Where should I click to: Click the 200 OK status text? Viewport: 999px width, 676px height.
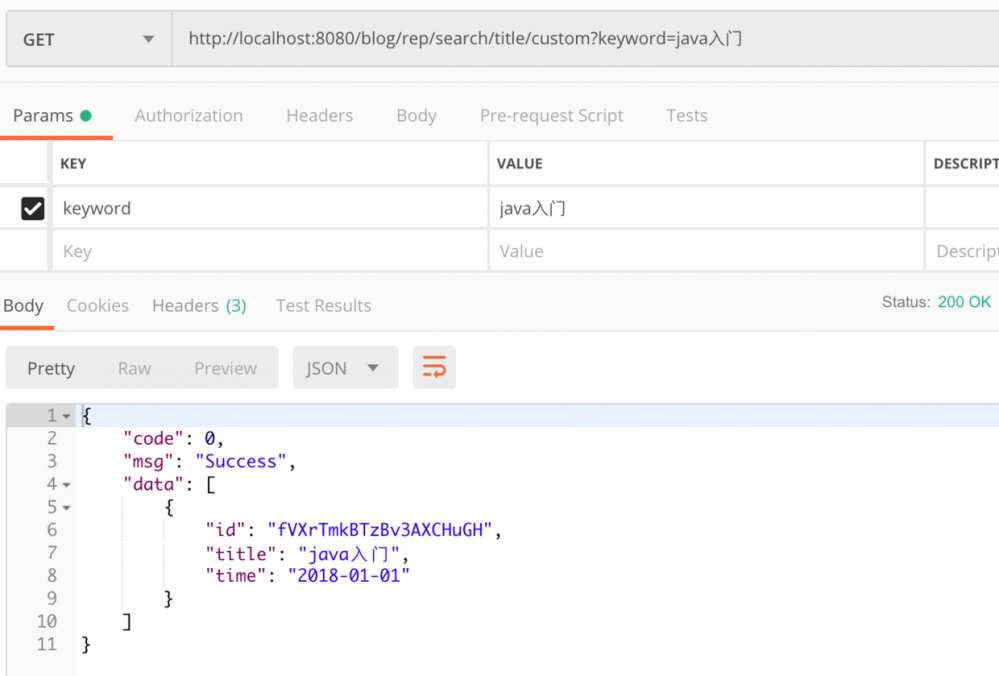coord(963,300)
